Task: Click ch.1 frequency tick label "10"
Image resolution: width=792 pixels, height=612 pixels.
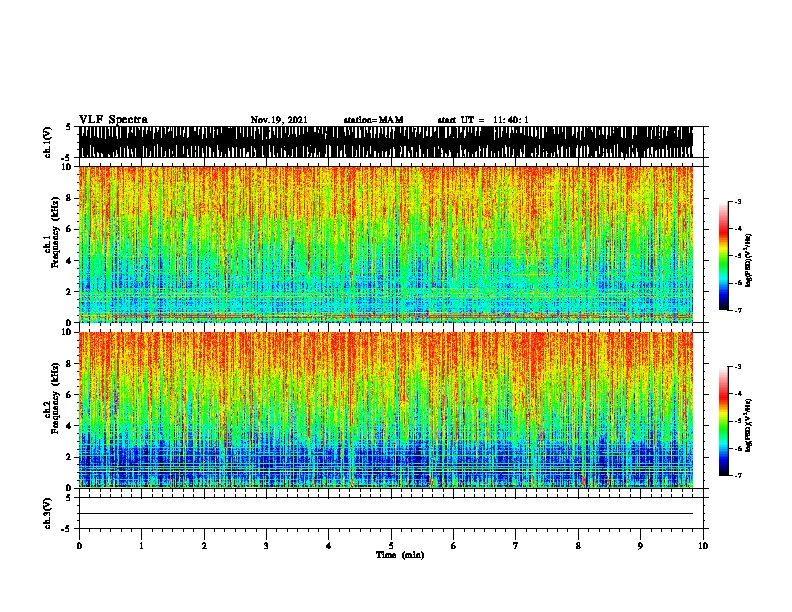Action: pyautogui.click(x=67, y=167)
